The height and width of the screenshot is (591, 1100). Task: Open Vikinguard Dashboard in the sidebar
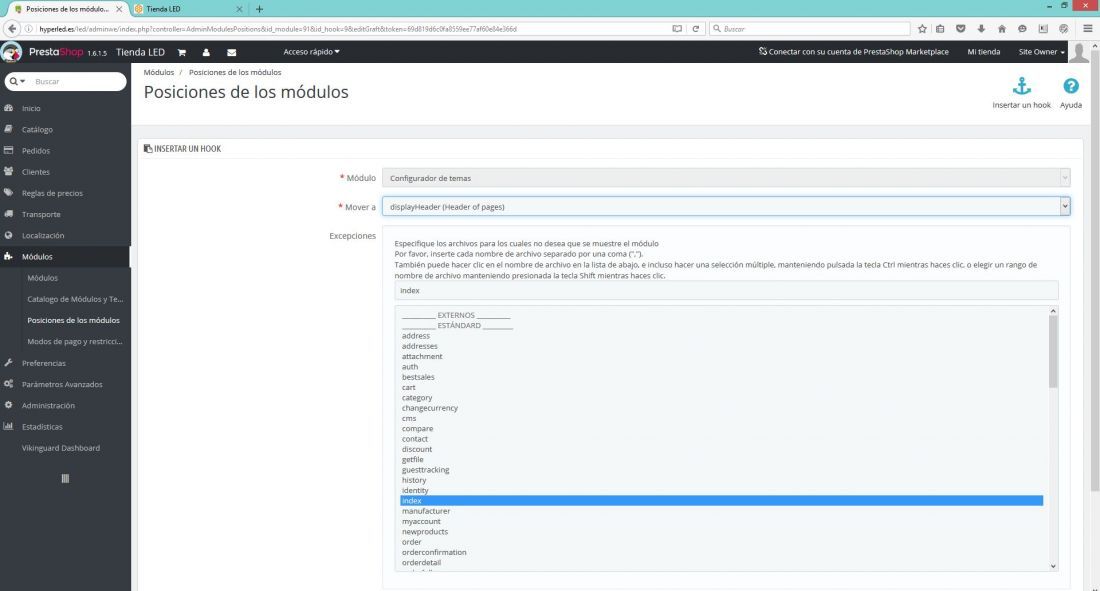pos(60,448)
